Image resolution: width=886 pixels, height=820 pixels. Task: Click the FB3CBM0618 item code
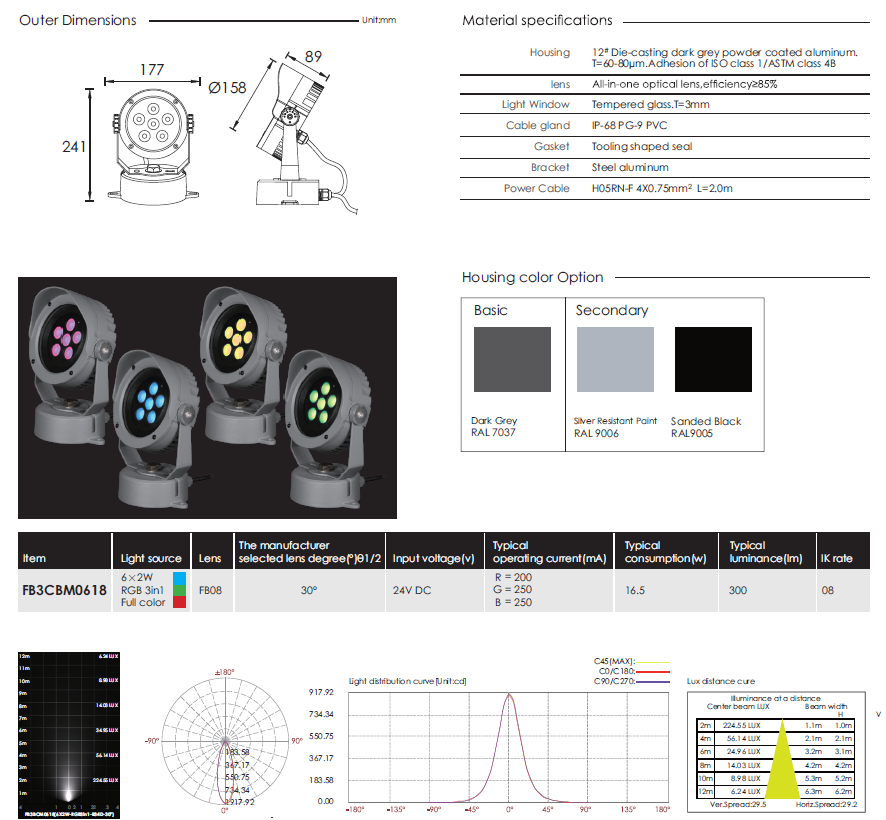point(64,590)
